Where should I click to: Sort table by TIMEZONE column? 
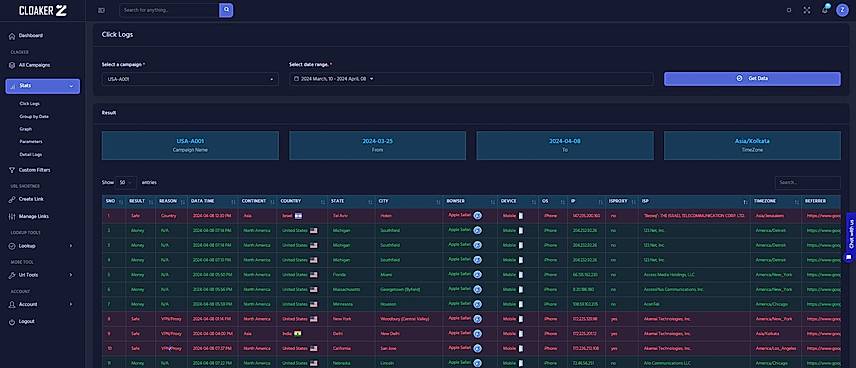tap(776, 201)
